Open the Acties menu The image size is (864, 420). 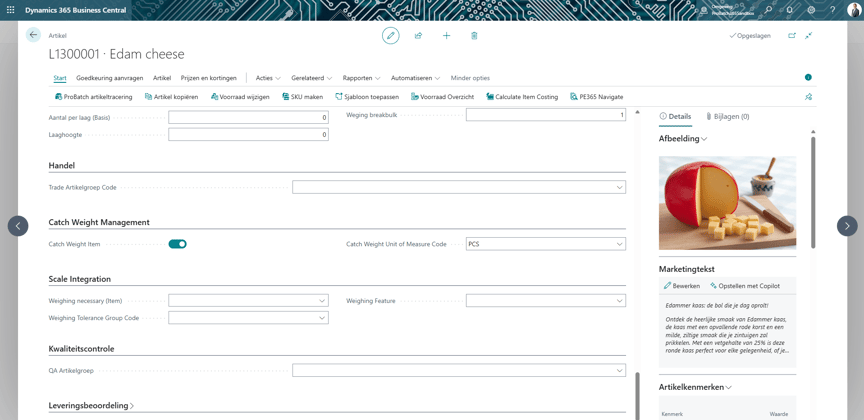click(268, 78)
